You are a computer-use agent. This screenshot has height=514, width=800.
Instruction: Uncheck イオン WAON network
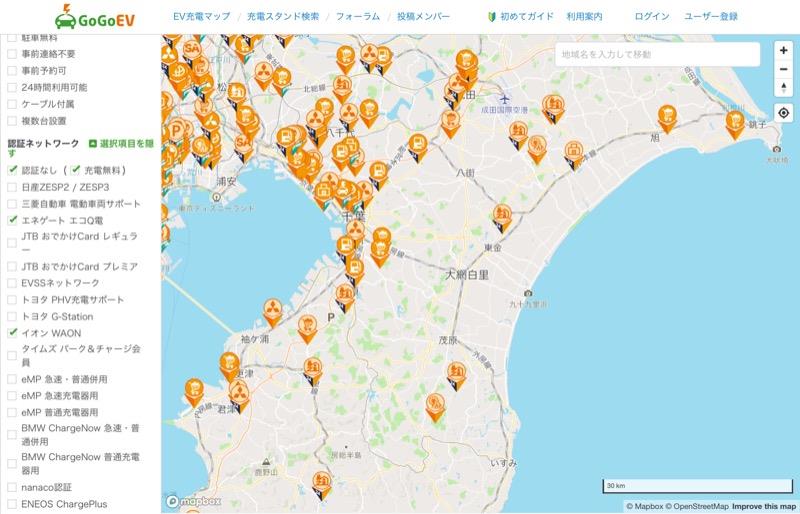click(x=12, y=333)
